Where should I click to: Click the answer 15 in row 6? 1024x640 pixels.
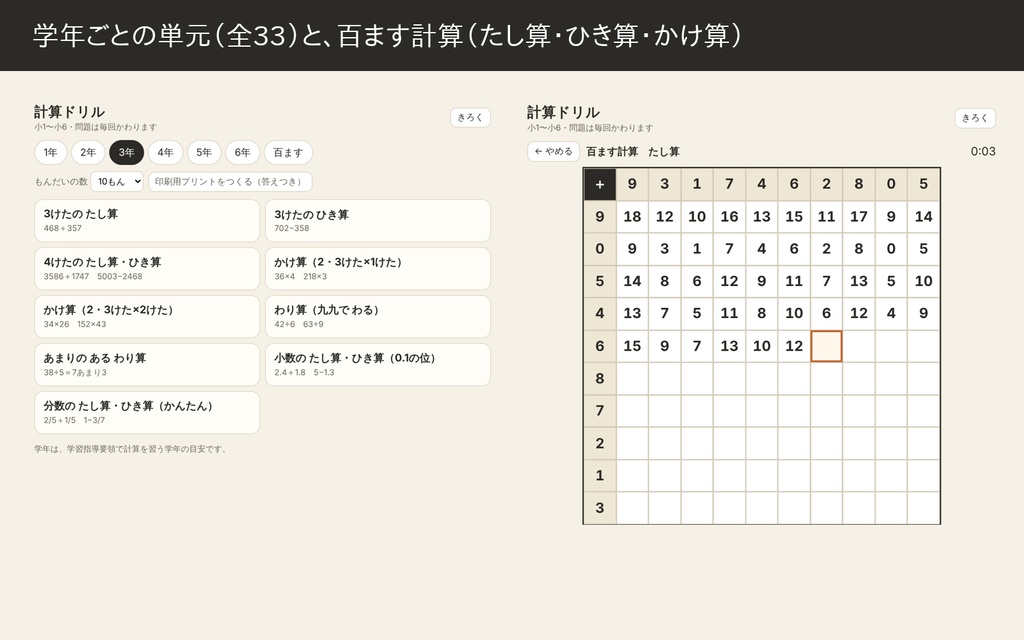pos(632,346)
